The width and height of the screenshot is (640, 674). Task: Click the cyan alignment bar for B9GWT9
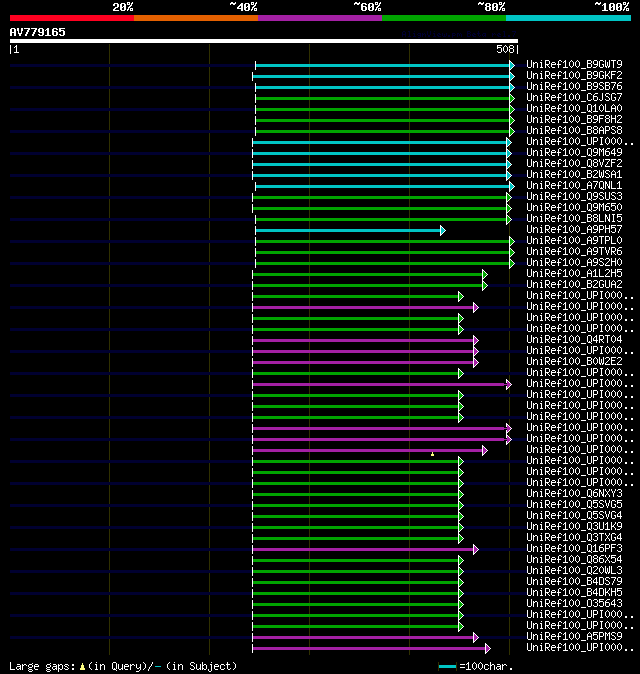pos(383,65)
